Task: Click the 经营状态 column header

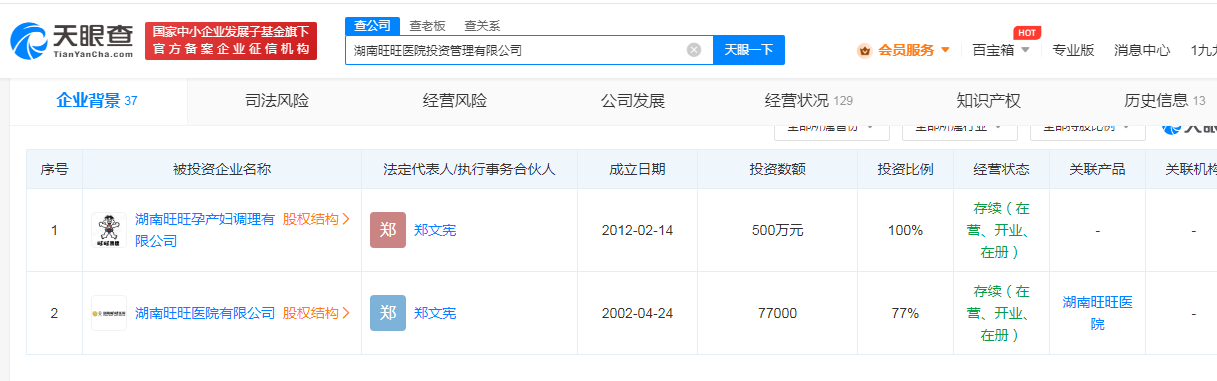Action: click(1001, 169)
